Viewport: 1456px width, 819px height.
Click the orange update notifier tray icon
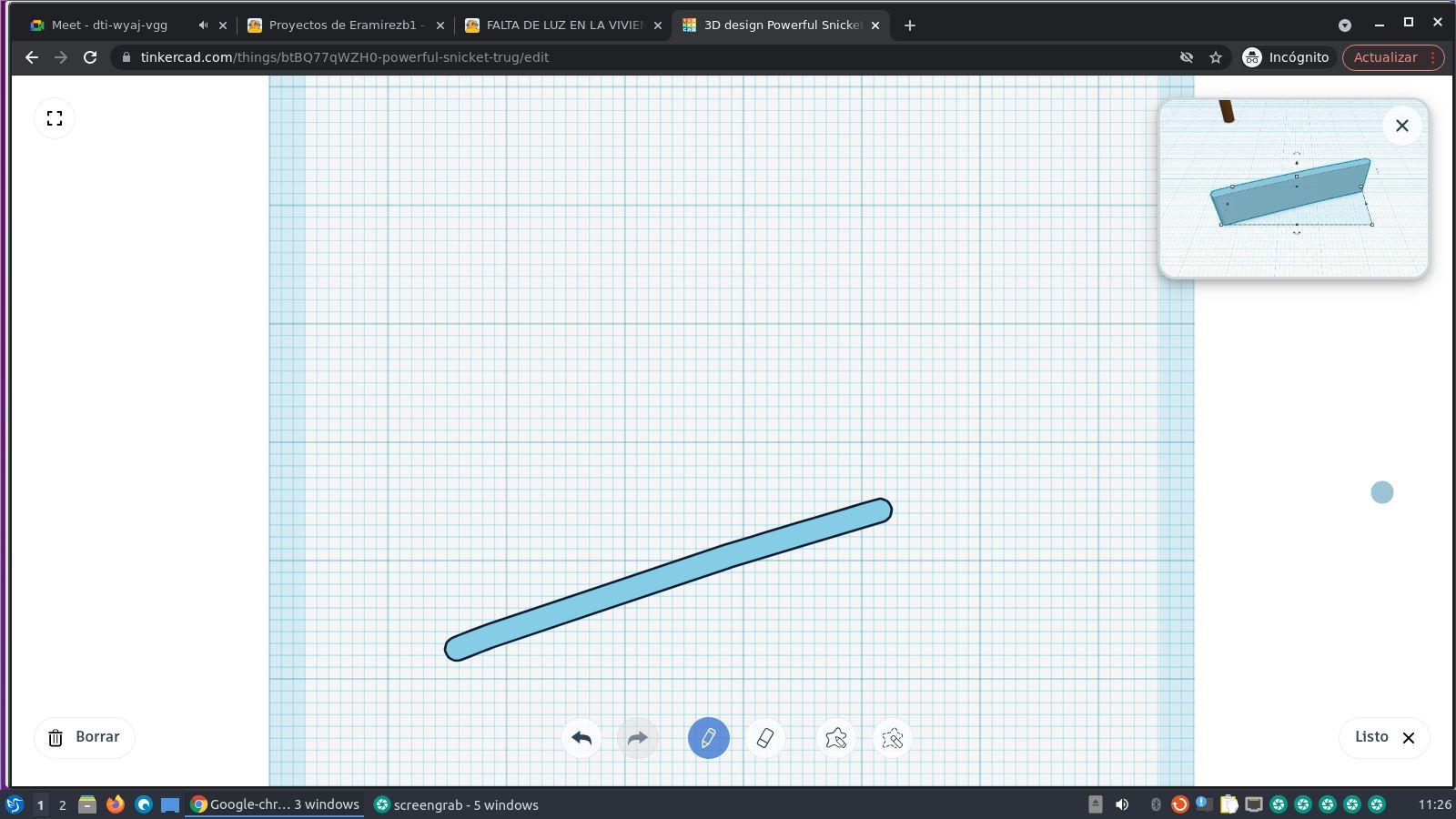(1179, 804)
